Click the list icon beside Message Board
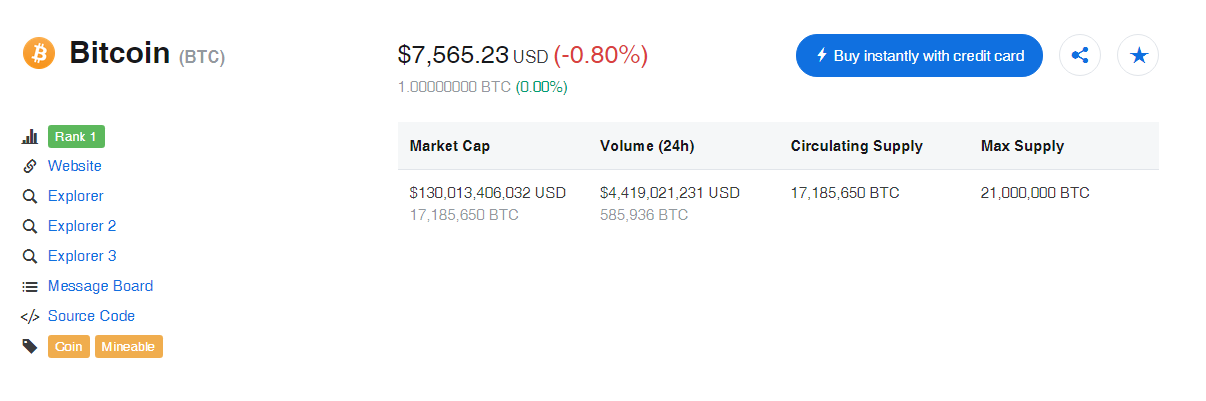This screenshot has width=1206, height=401. [30, 286]
